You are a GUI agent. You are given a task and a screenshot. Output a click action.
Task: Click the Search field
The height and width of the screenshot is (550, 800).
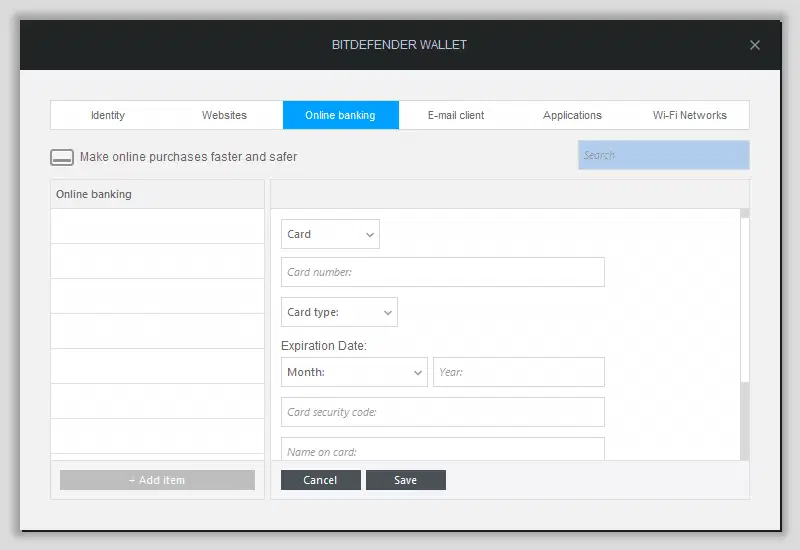(x=663, y=155)
